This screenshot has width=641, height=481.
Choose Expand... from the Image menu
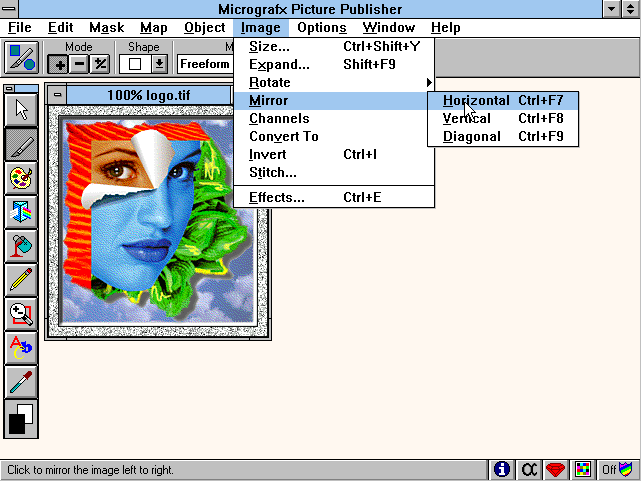point(334,65)
